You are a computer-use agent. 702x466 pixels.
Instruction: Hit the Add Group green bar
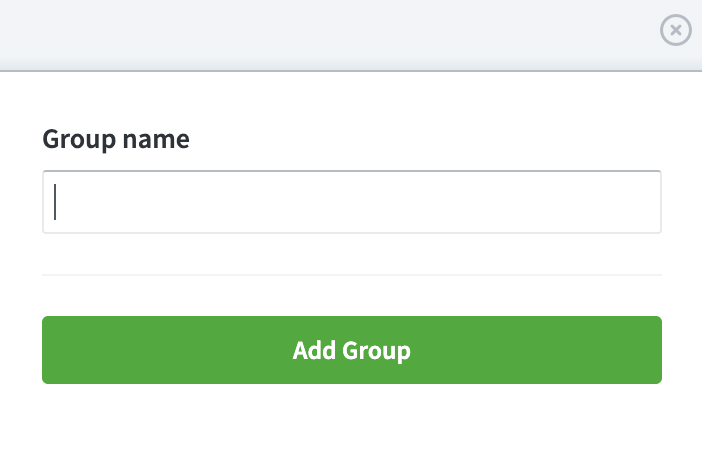click(352, 350)
